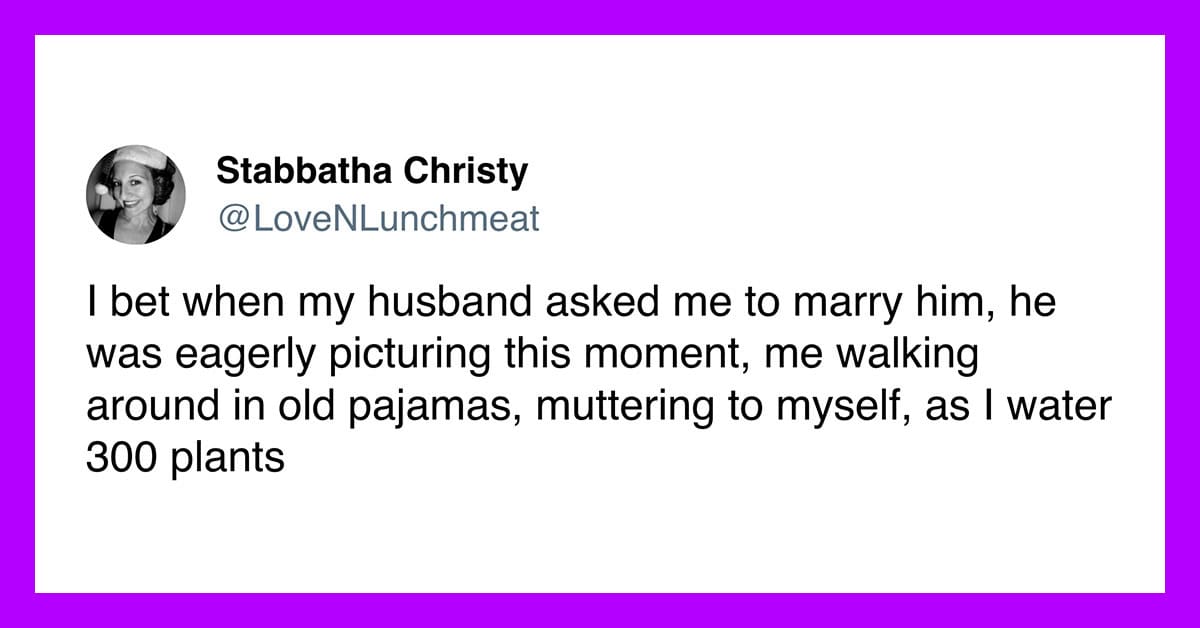Open the Stabbatha Christy display name link
Image resolution: width=1200 pixels, height=628 pixels.
point(372,172)
